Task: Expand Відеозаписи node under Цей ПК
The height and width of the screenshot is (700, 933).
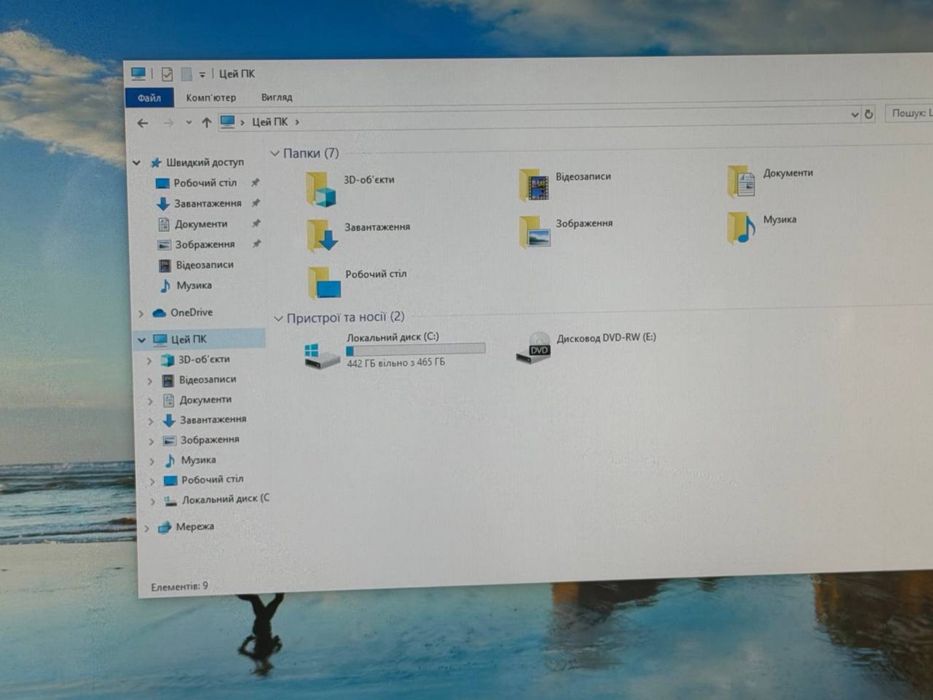Action: (150, 381)
